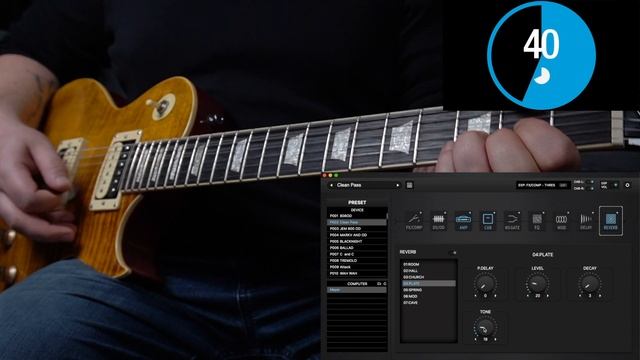This screenshot has height=360, width=640.
Task: Open the EXP VOL dropdown arrow
Action: coord(616,185)
